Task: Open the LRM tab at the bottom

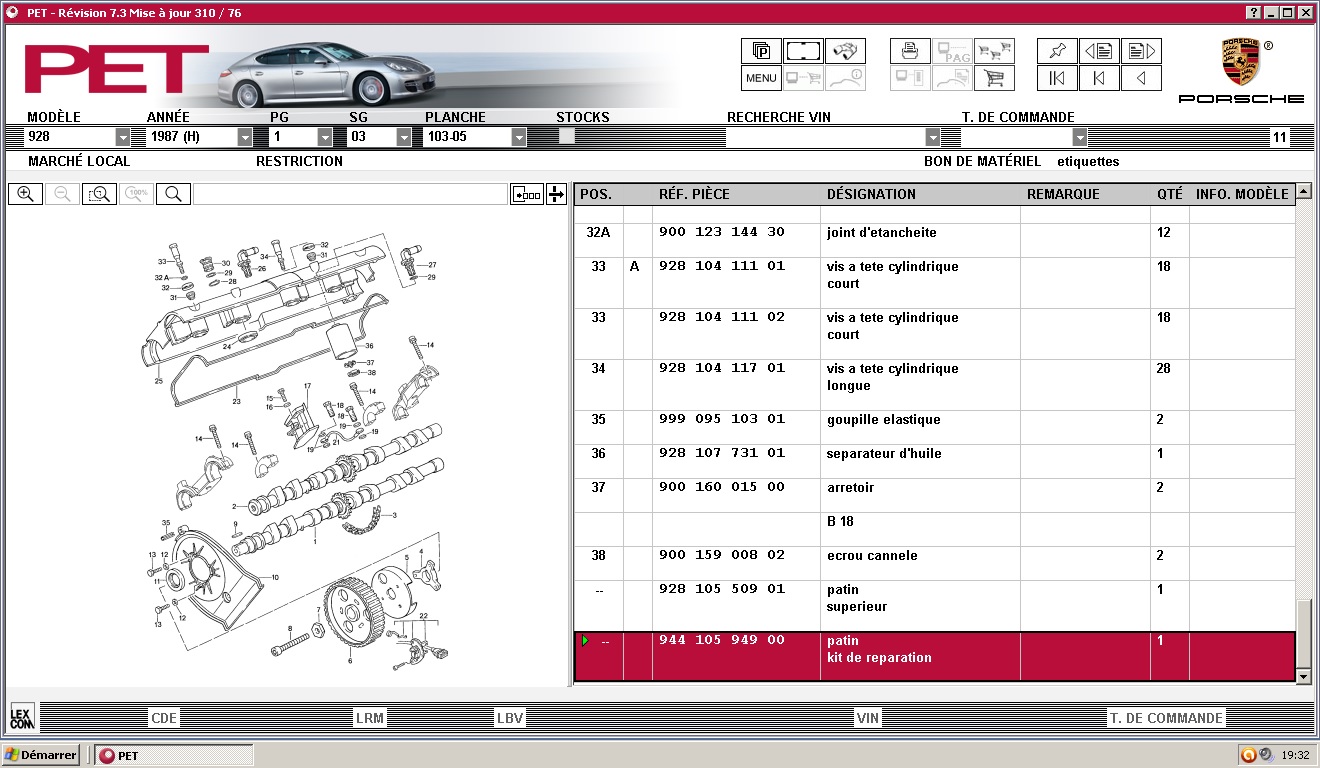Action: coord(369,718)
